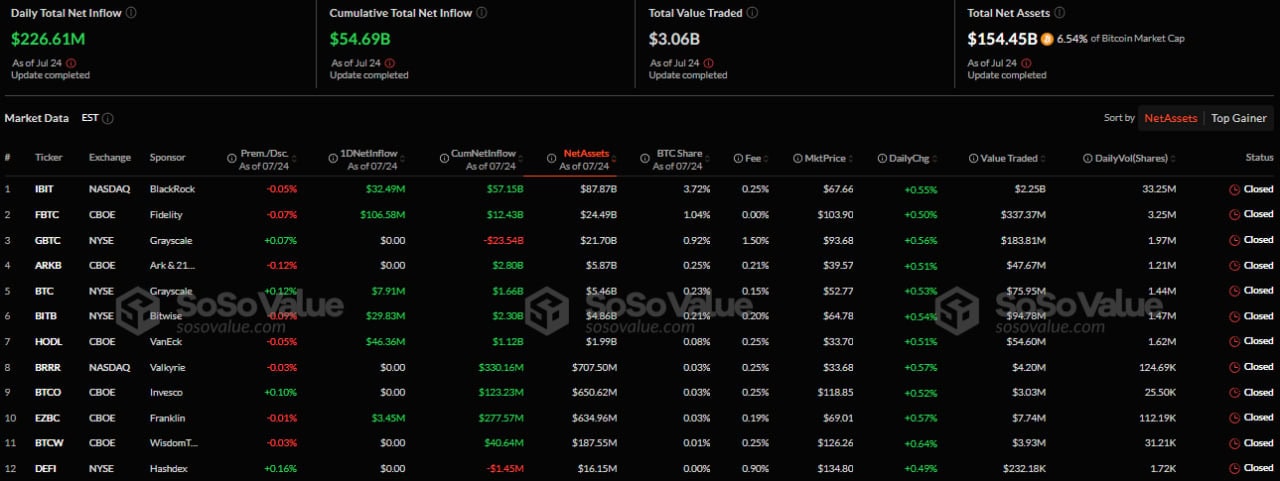Click the $87.87B net assets value
This screenshot has height=481, width=1280.
pyautogui.click(x=598, y=189)
